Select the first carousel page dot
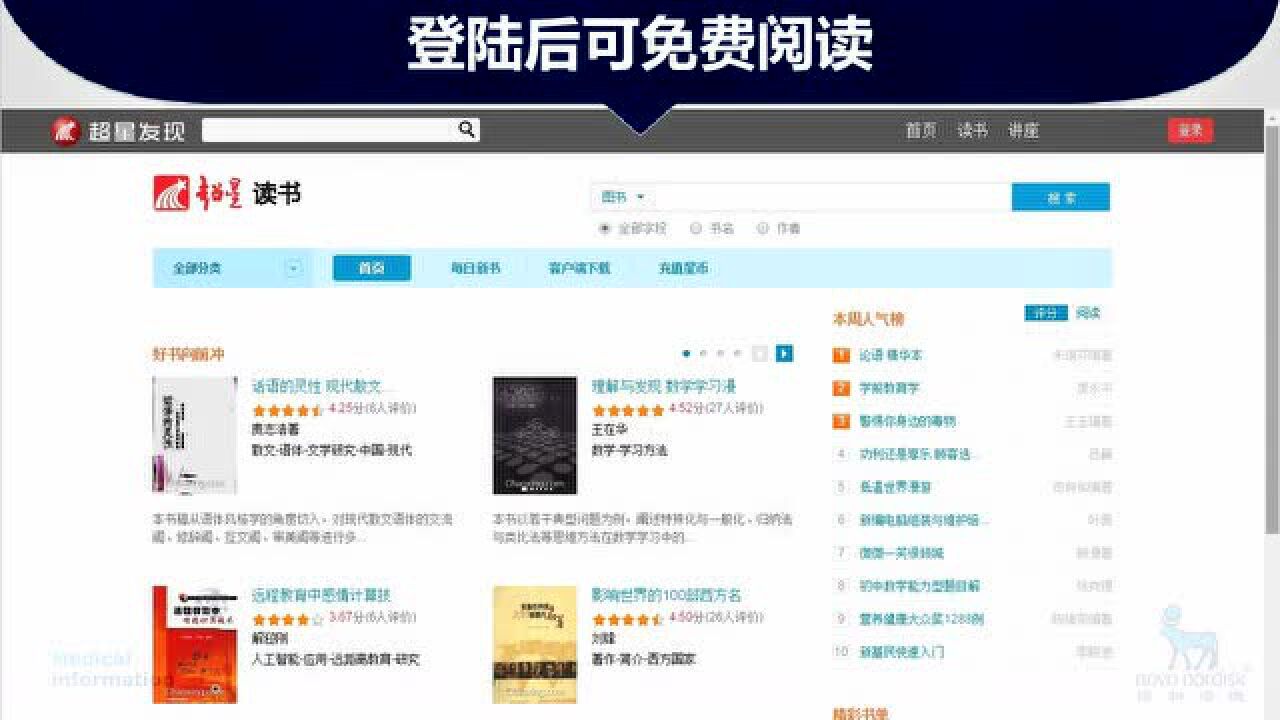The width and height of the screenshot is (1280, 720). tap(686, 353)
